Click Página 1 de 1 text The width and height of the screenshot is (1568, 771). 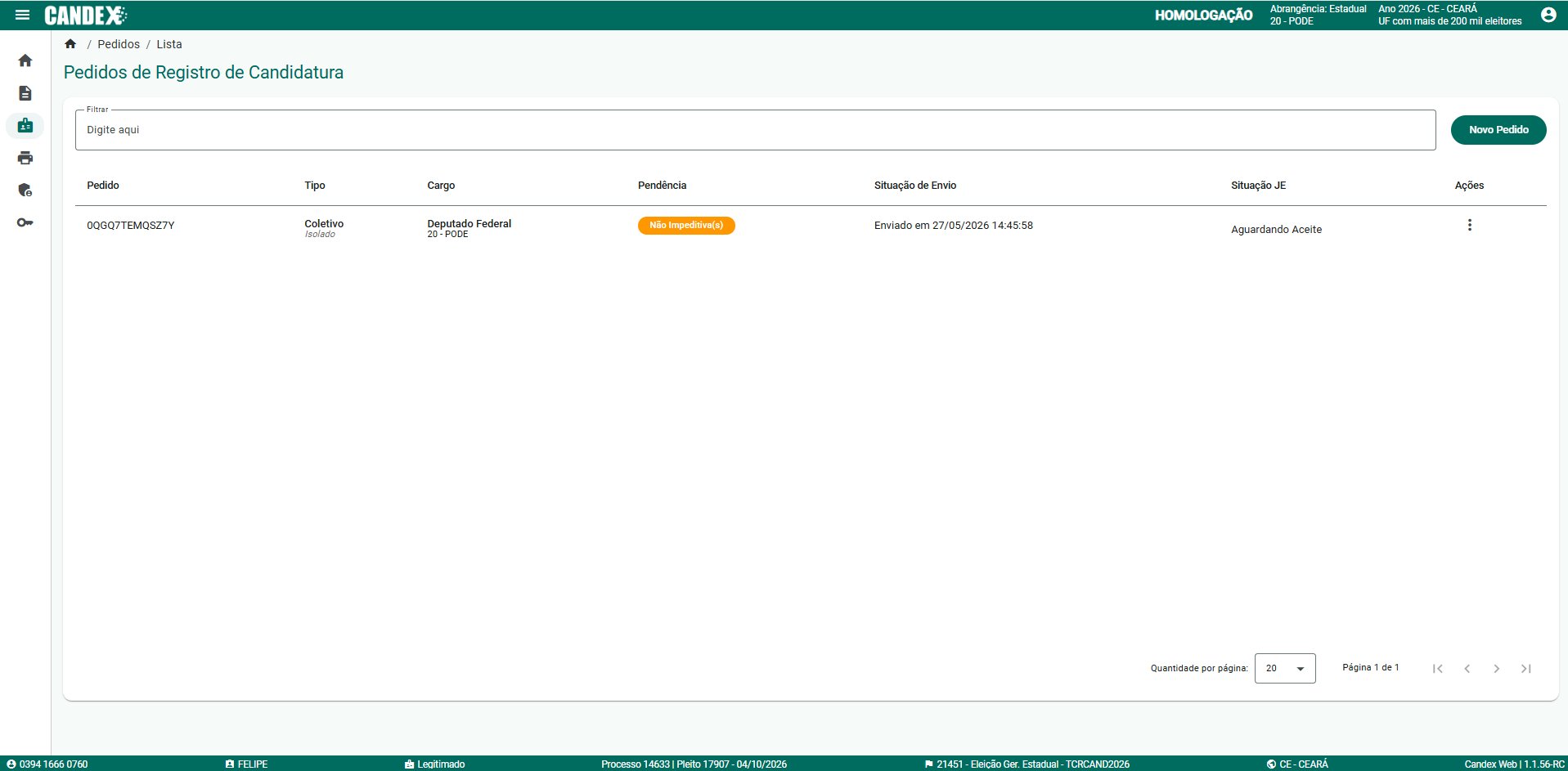click(x=1370, y=668)
